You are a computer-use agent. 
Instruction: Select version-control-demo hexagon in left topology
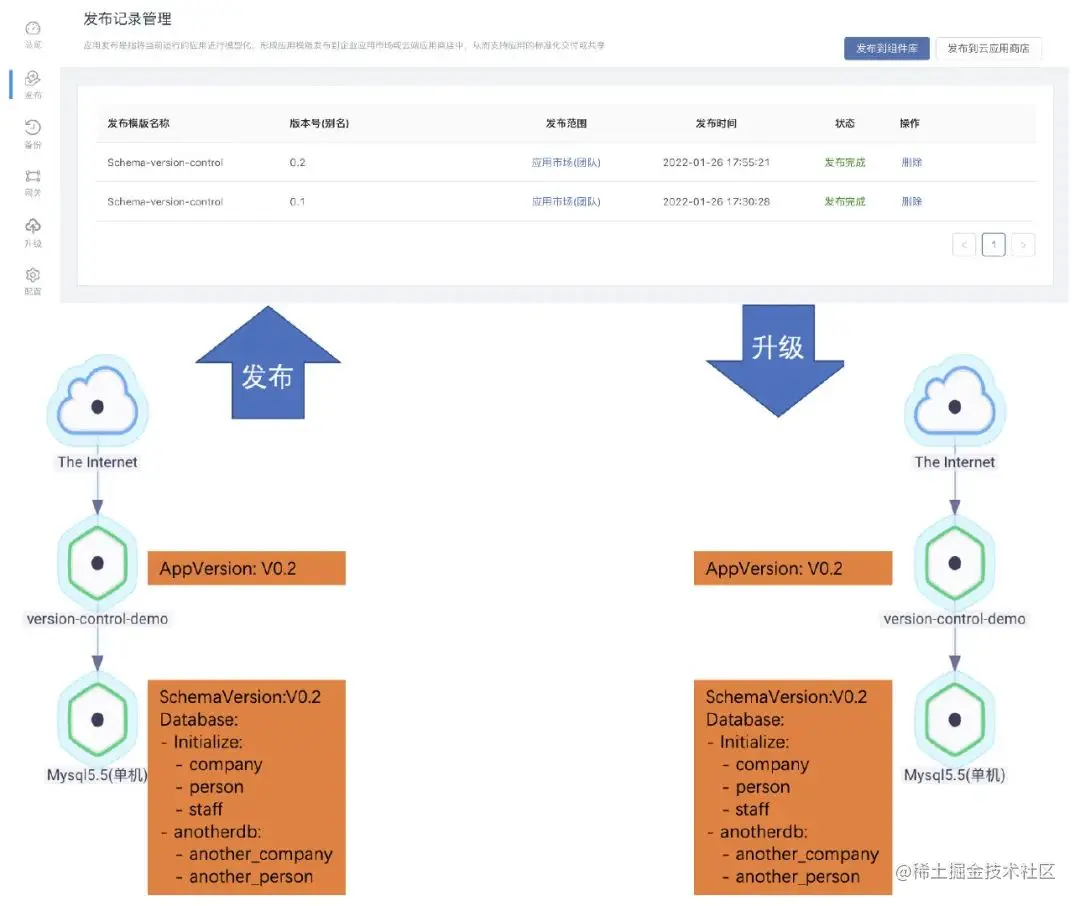(x=97, y=563)
